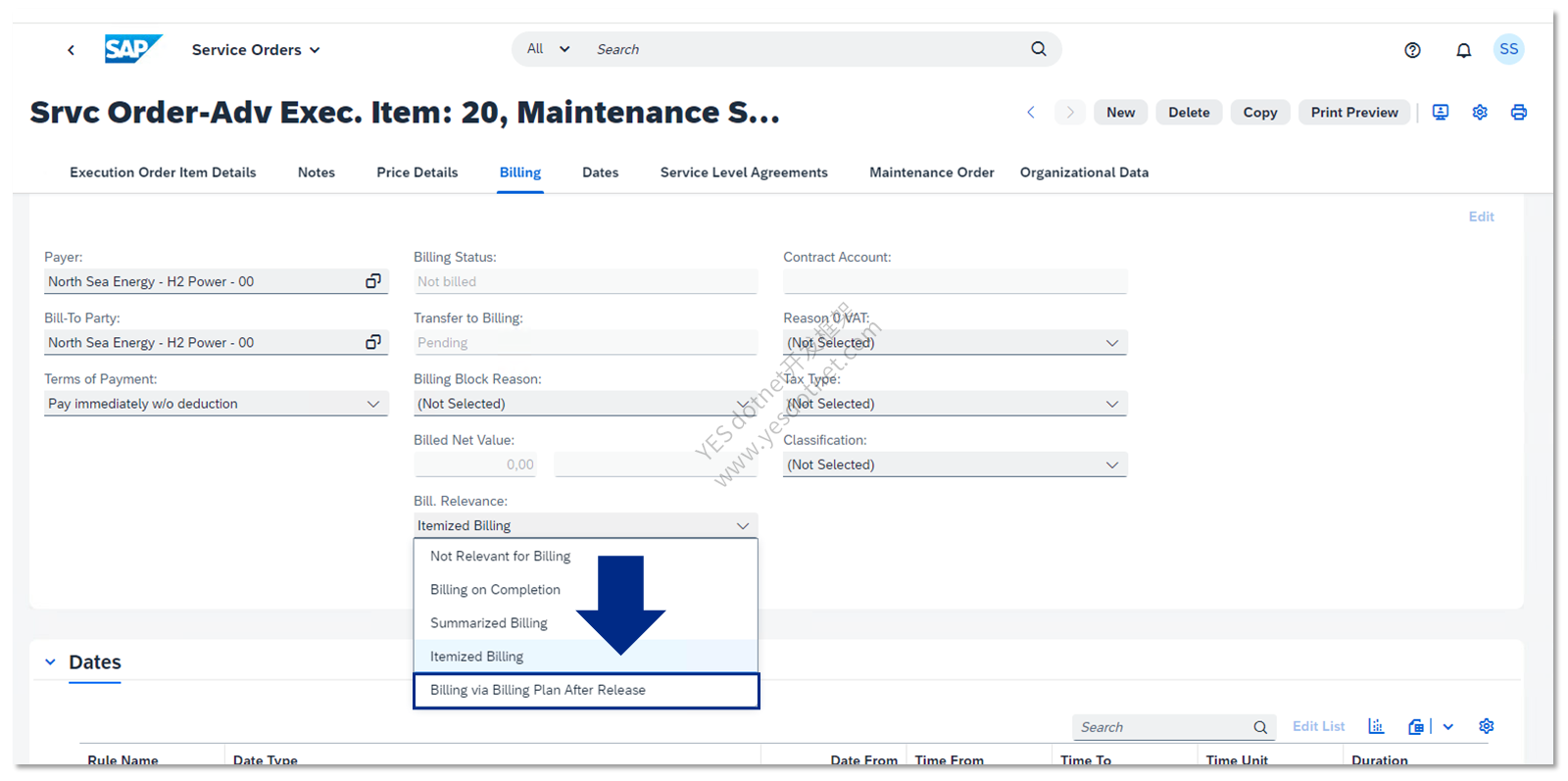Open the Organizational Data tab
The width and height of the screenshot is (1568, 781).
coord(1084,172)
